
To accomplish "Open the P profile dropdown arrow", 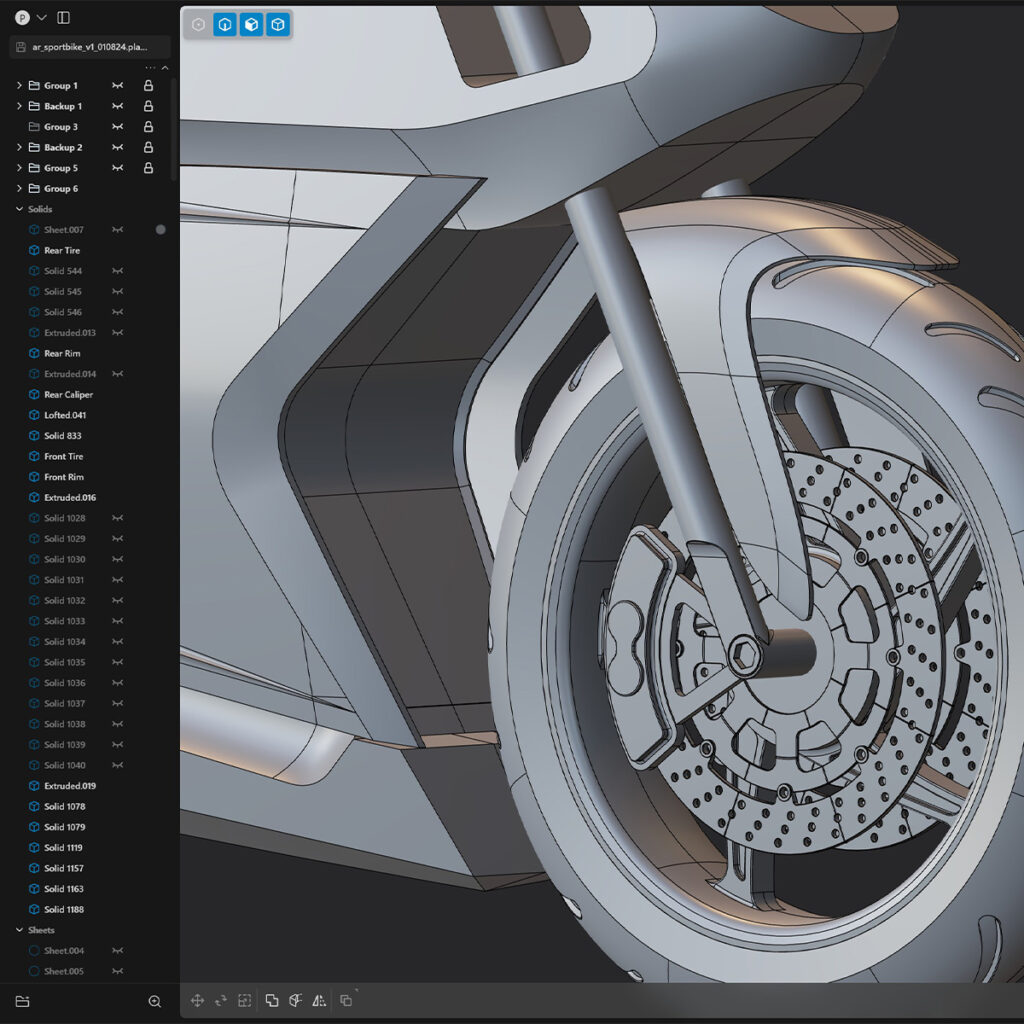I will pyautogui.click(x=41, y=17).
